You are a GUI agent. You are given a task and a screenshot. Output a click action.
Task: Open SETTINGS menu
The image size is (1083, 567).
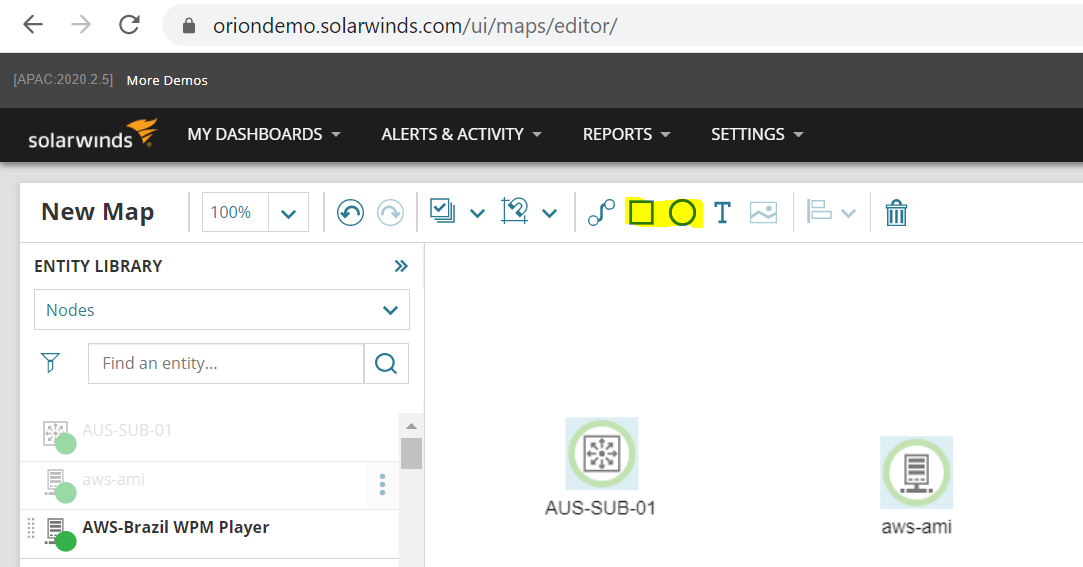point(757,134)
